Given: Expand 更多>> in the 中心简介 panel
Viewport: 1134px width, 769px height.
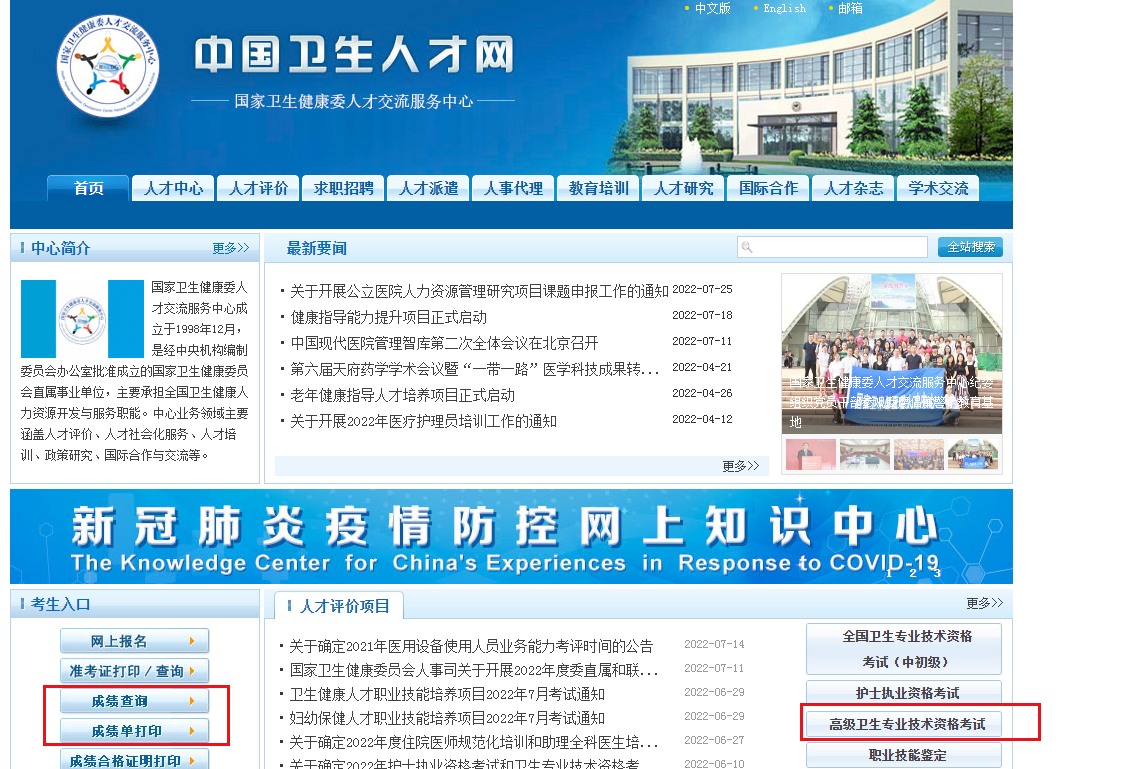Looking at the screenshot, I should pos(230,248).
